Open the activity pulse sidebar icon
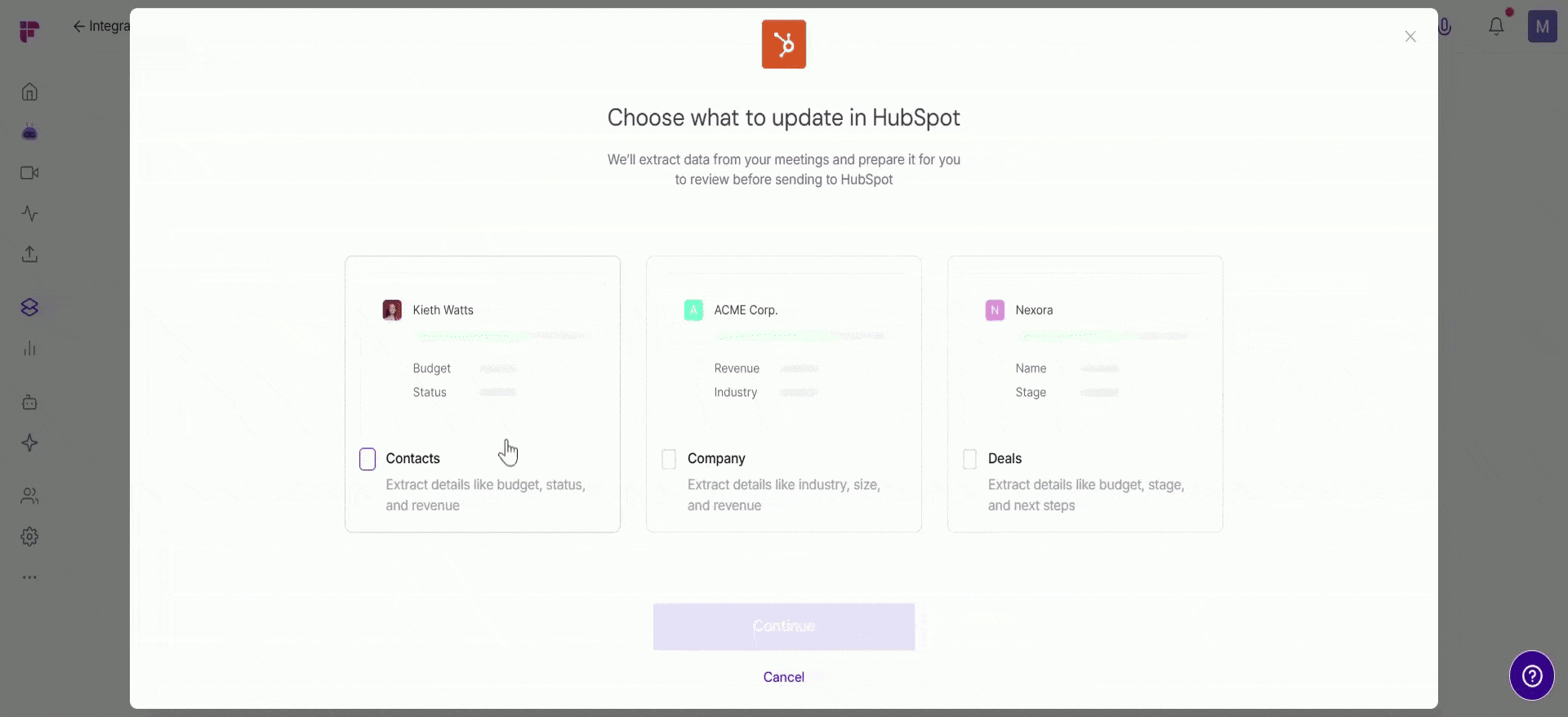The height and width of the screenshot is (717, 1568). 29,214
